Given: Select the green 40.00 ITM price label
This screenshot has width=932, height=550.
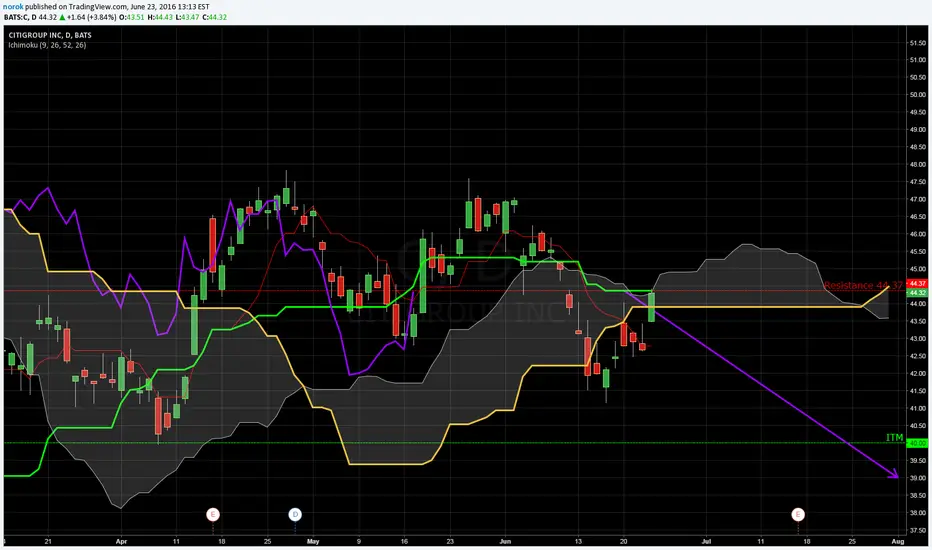Looking at the screenshot, I should pos(918,443).
